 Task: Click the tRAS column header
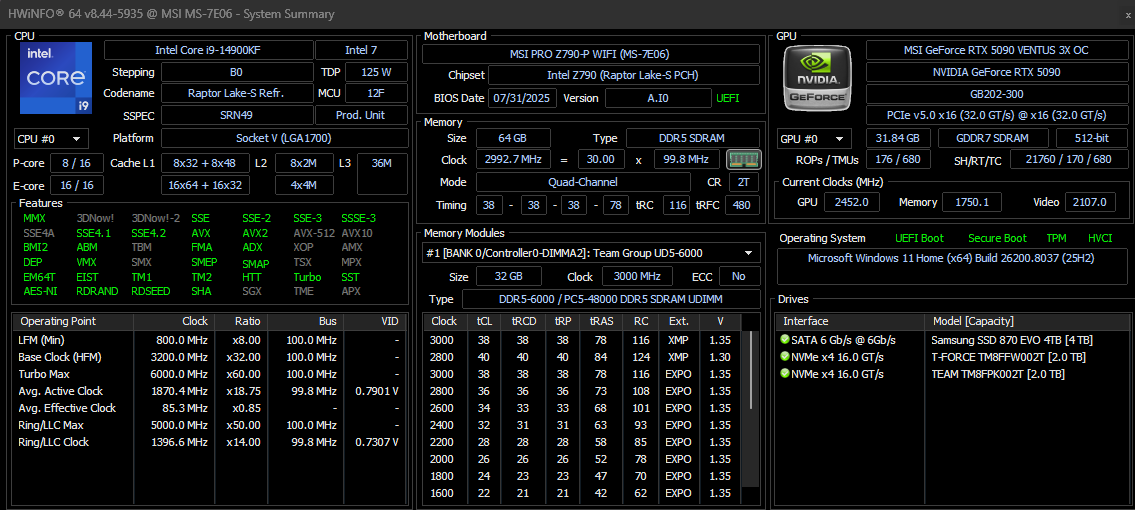pos(600,321)
